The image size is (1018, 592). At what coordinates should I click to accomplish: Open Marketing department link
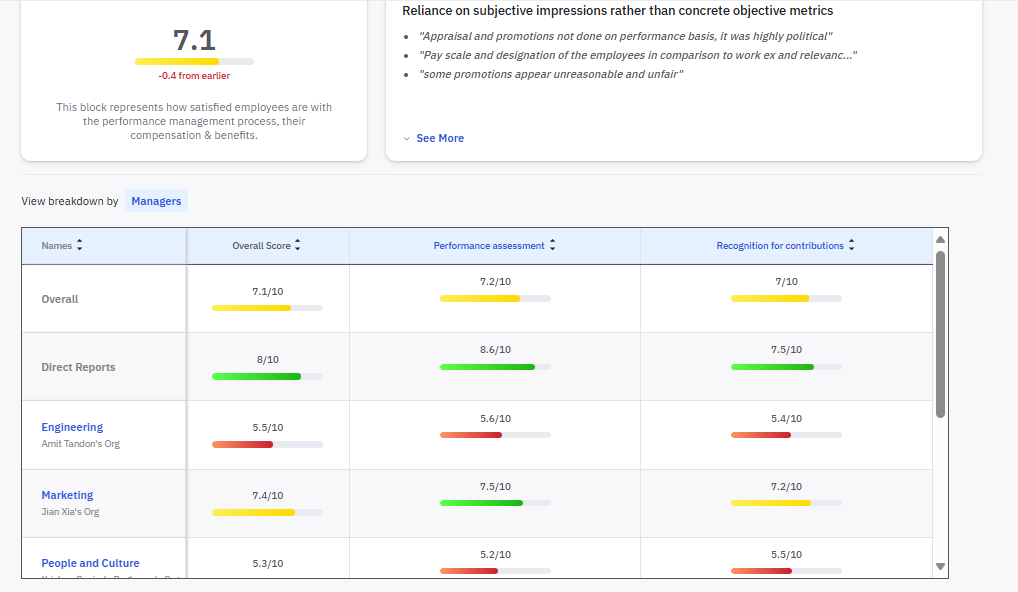pos(67,495)
